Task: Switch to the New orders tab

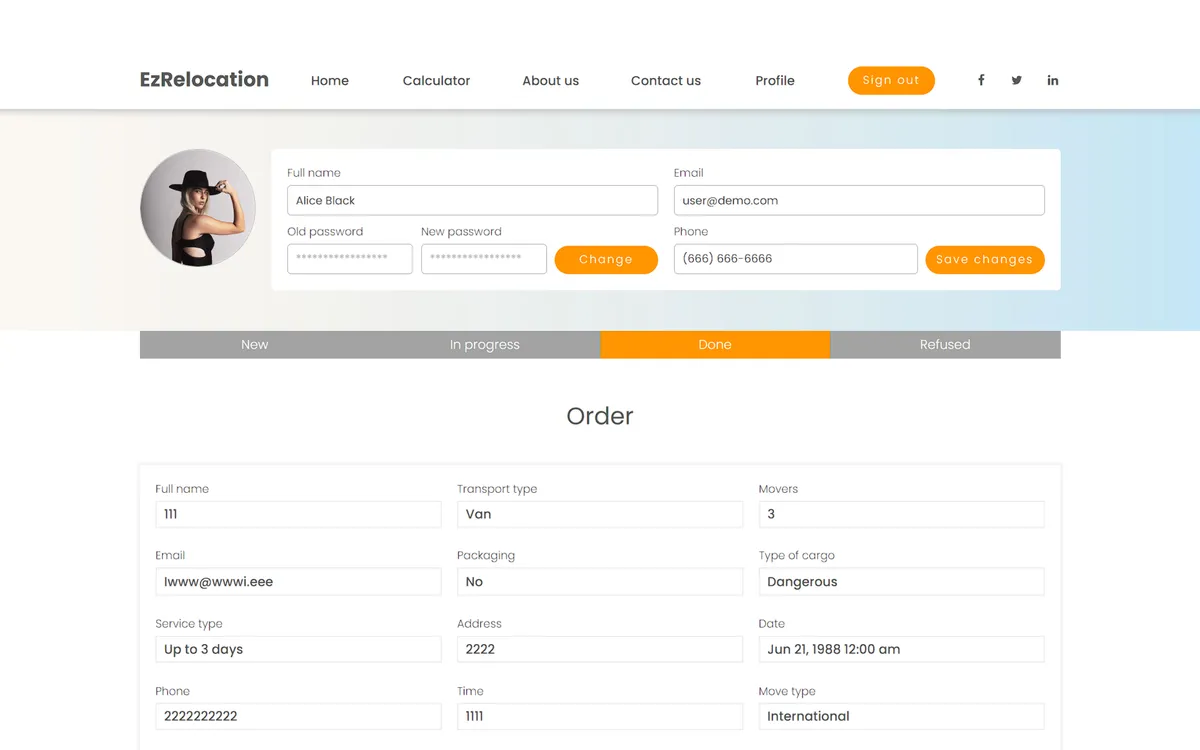Action: click(255, 344)
